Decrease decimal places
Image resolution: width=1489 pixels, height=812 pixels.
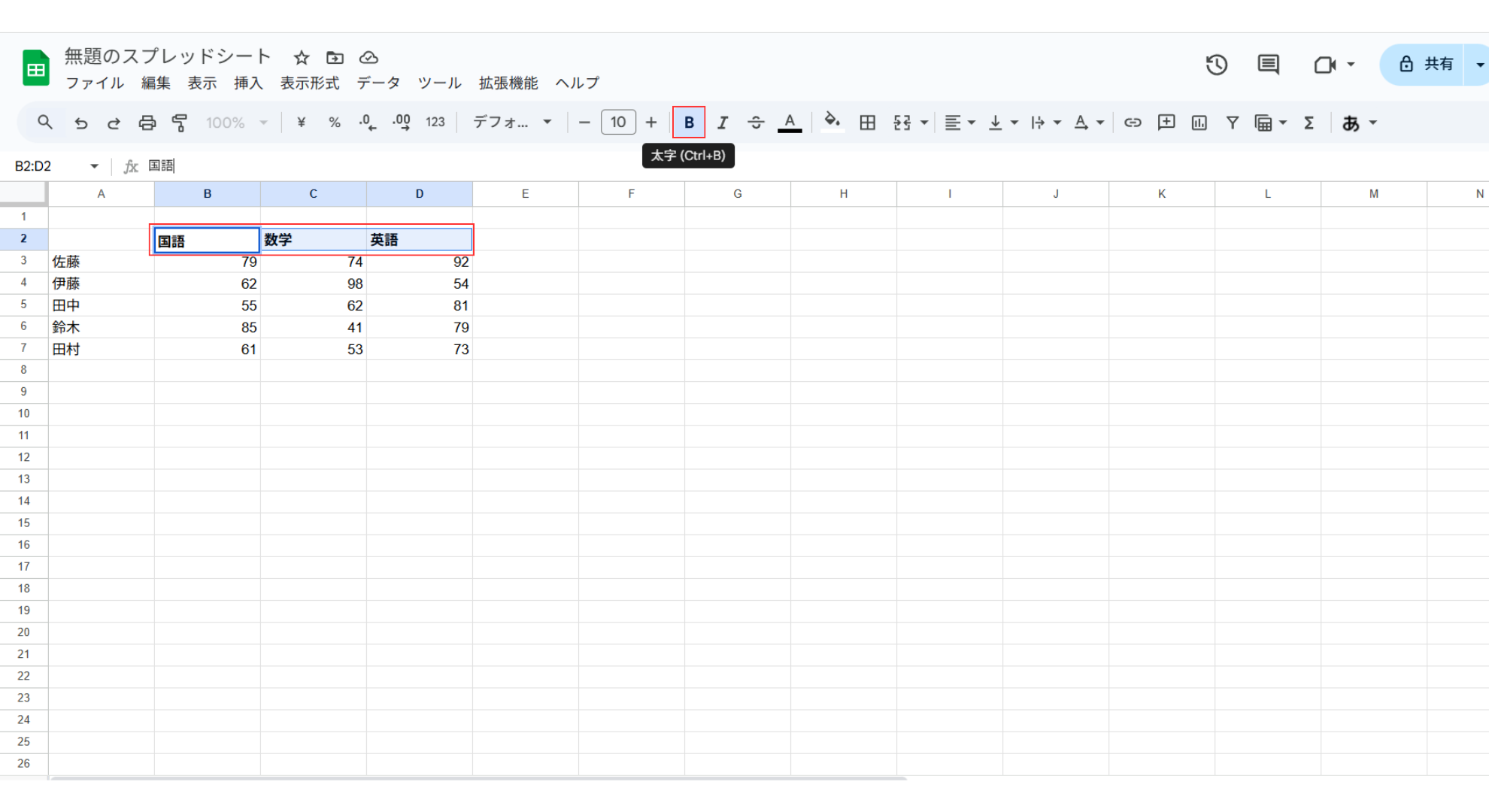(367, 123)
